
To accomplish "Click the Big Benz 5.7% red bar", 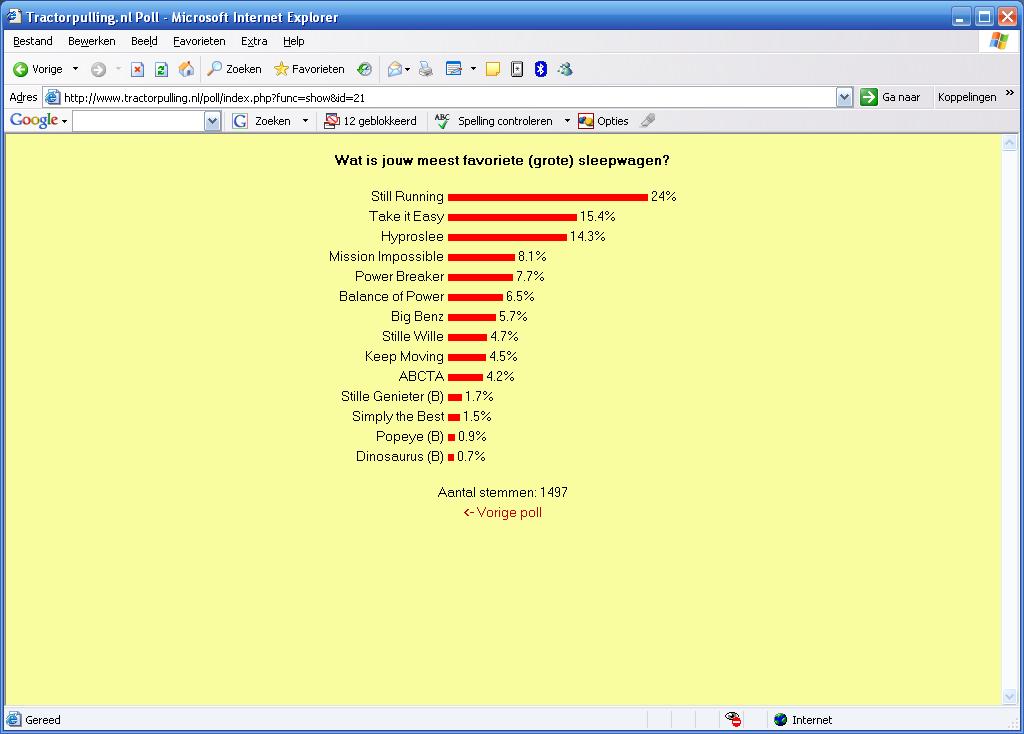I will pyautogui.click(x=472, y=317).
